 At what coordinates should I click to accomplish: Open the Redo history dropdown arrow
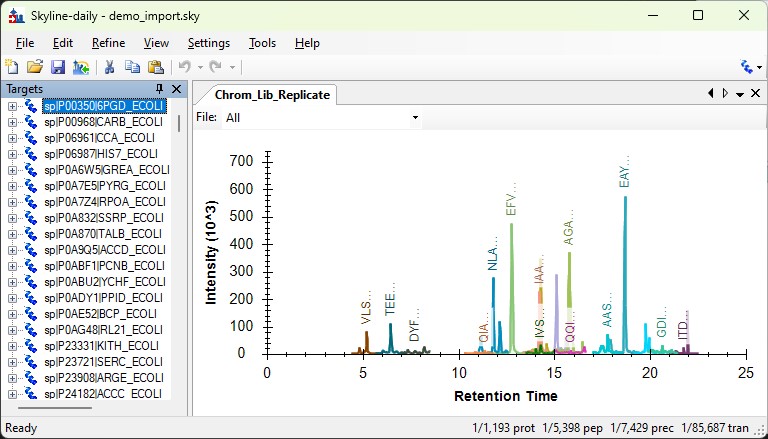232,67
